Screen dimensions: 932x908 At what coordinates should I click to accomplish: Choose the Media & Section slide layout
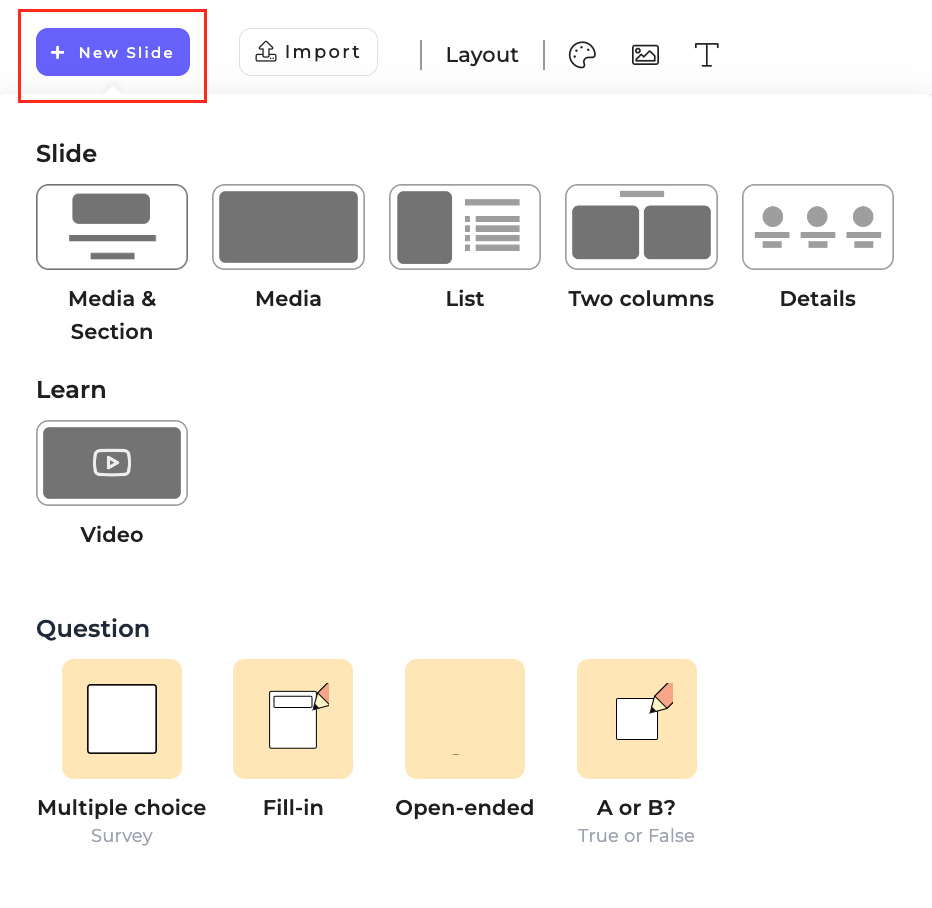click(112, 227)
